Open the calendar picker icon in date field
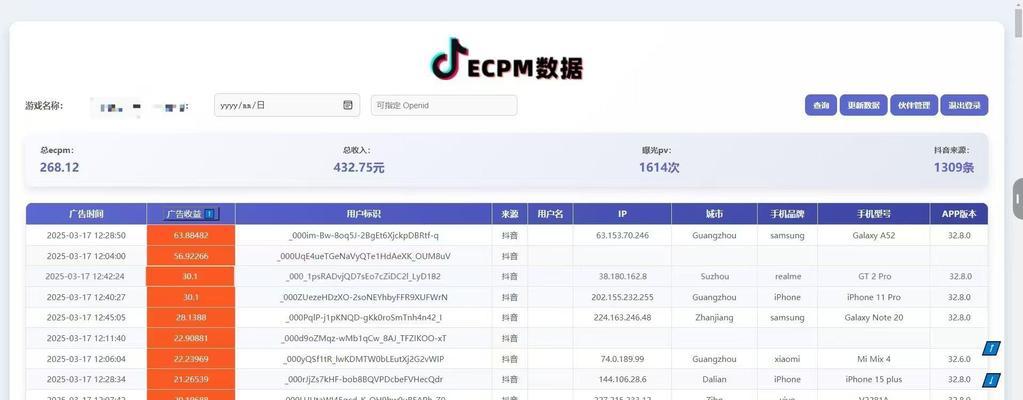This screenshot has height=400, width=1023. [348, 105]
